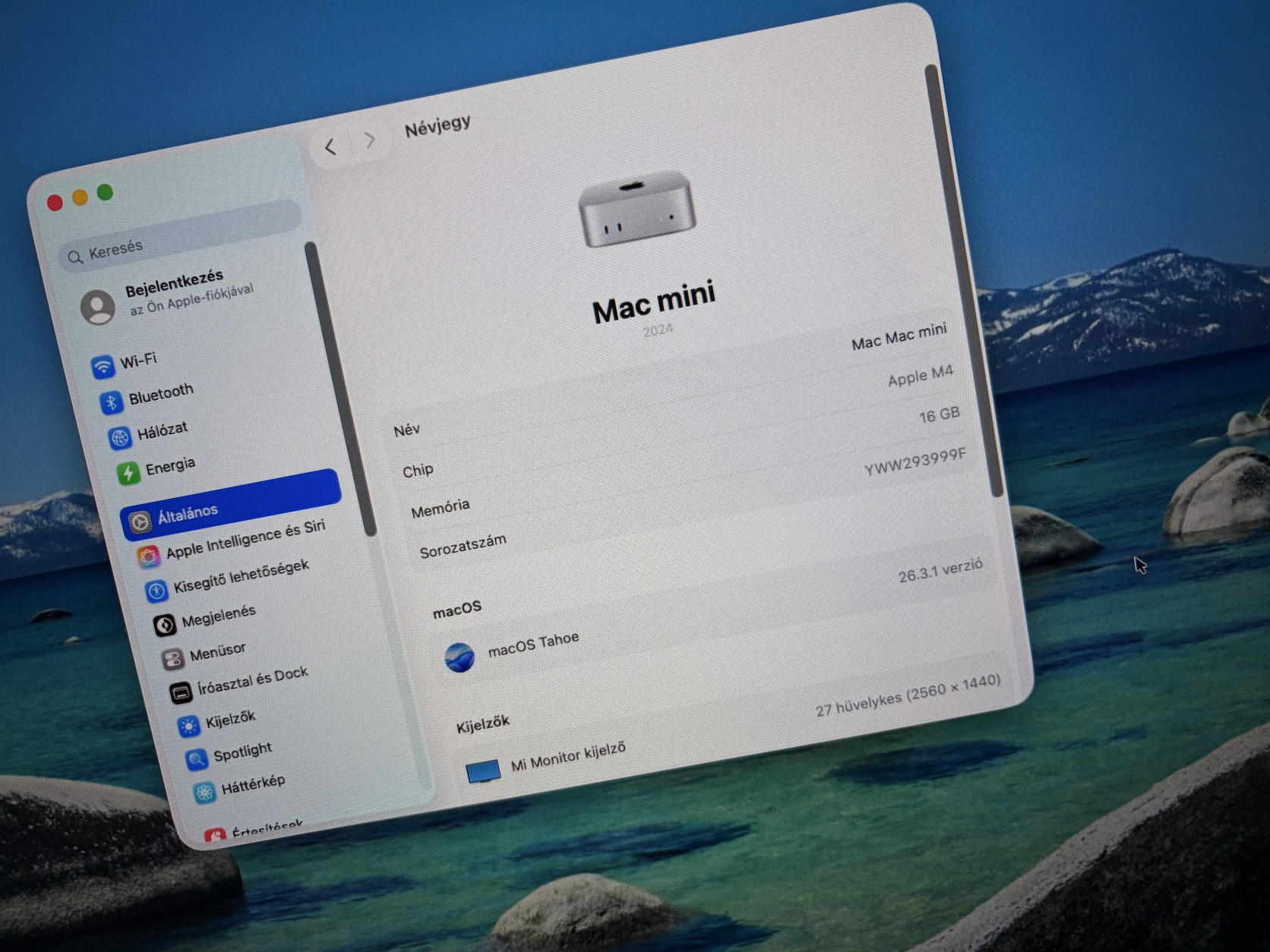Click the computer name value Mac Mac mini
The image size is (1270, 952).
(899, 336)
